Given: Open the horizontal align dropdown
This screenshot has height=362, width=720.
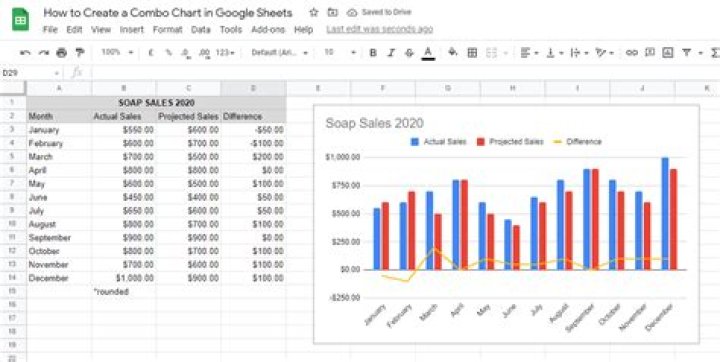Looking at the screenshot, I should point(529,53).
